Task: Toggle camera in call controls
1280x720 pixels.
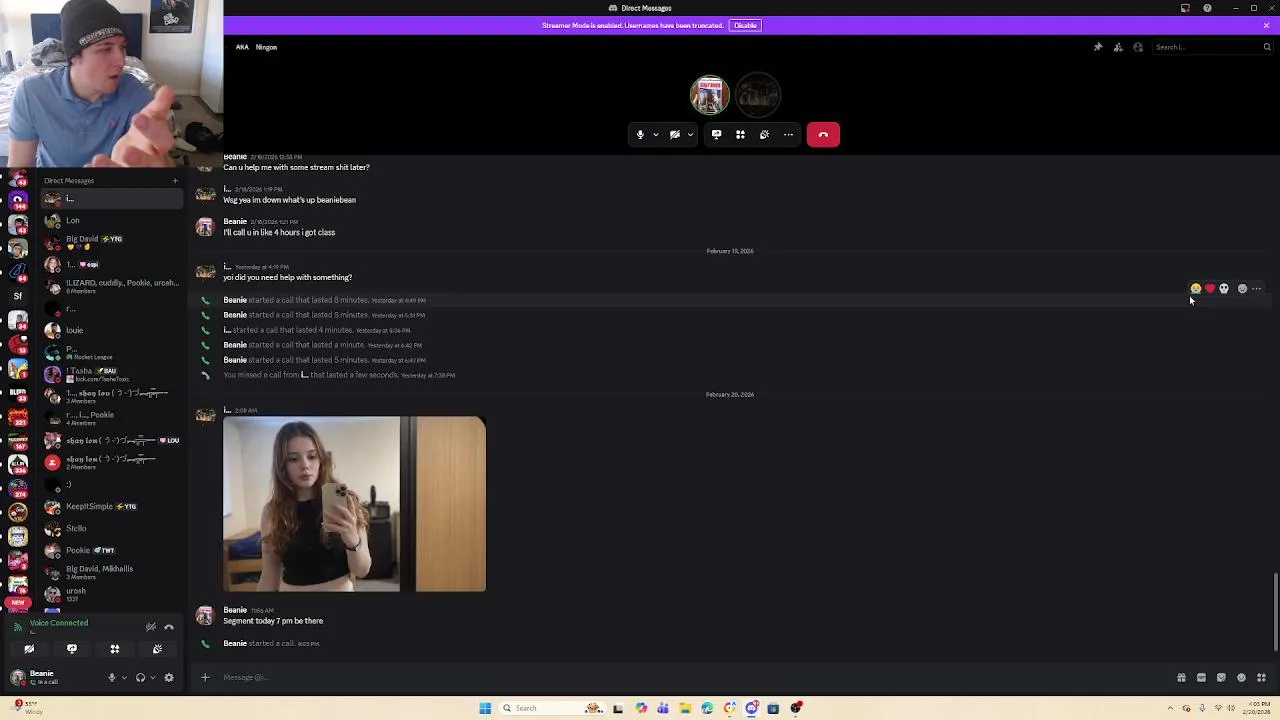Action: coord(674,135)
